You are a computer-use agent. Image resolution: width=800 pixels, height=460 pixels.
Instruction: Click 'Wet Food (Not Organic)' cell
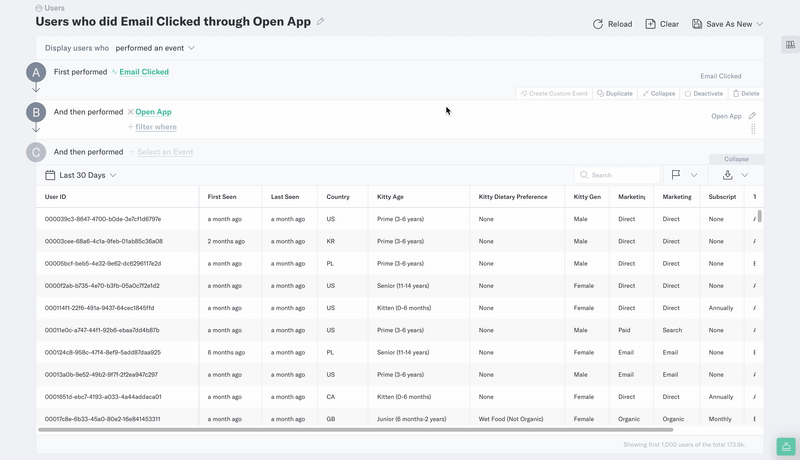coord(511,419)
